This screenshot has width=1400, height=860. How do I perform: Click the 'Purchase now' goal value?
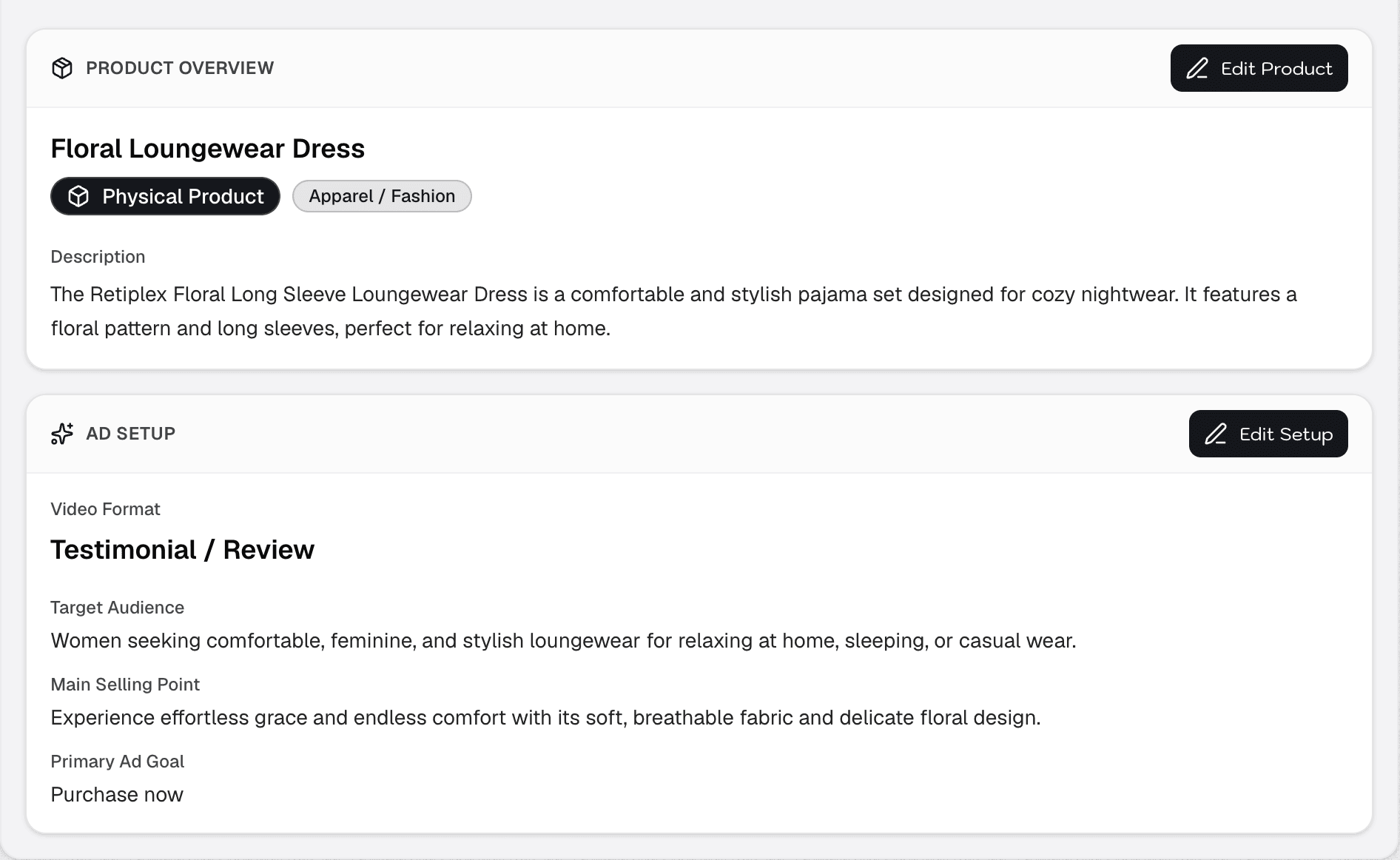coord(117,795)
